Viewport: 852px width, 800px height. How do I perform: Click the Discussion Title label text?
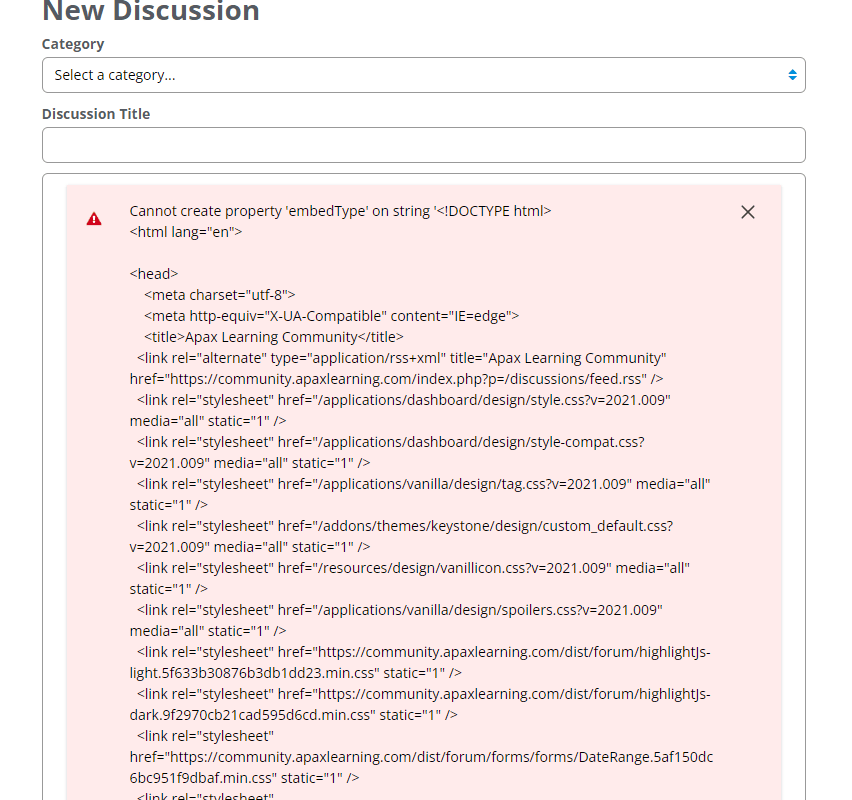(x=96, y=114)
